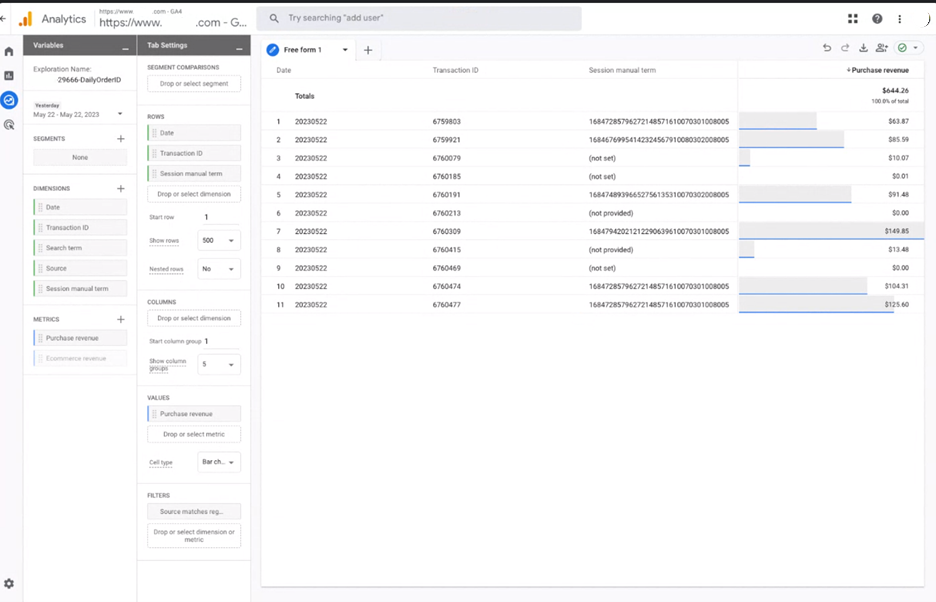
Task: Click the $149.85 revenue bar cell
Action: [x=831, y=231]
